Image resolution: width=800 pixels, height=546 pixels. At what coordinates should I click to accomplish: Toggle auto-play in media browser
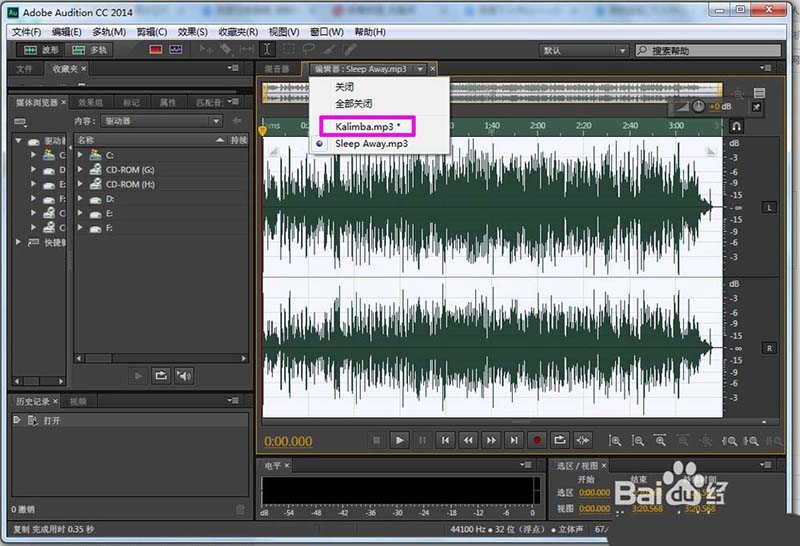point(184,376)
